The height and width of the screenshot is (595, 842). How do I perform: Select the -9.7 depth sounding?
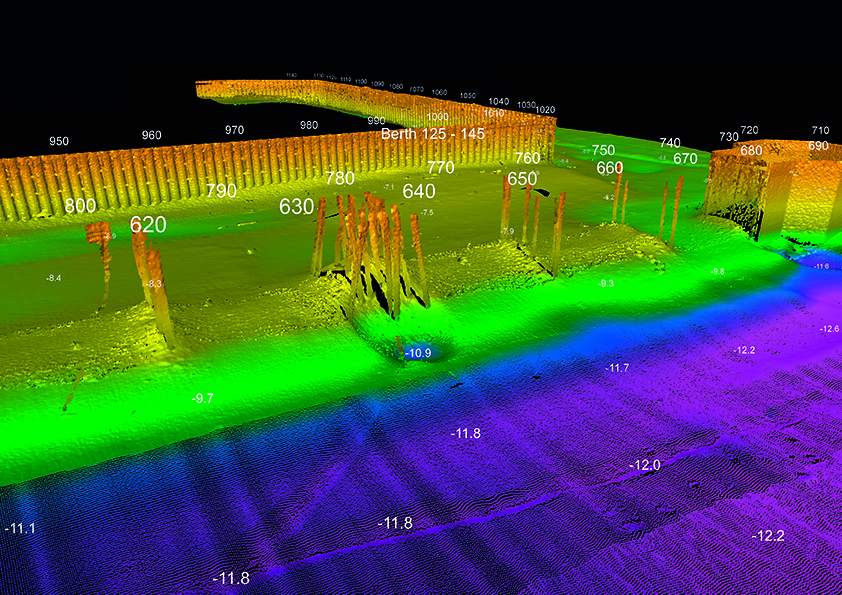click(202, 398)
